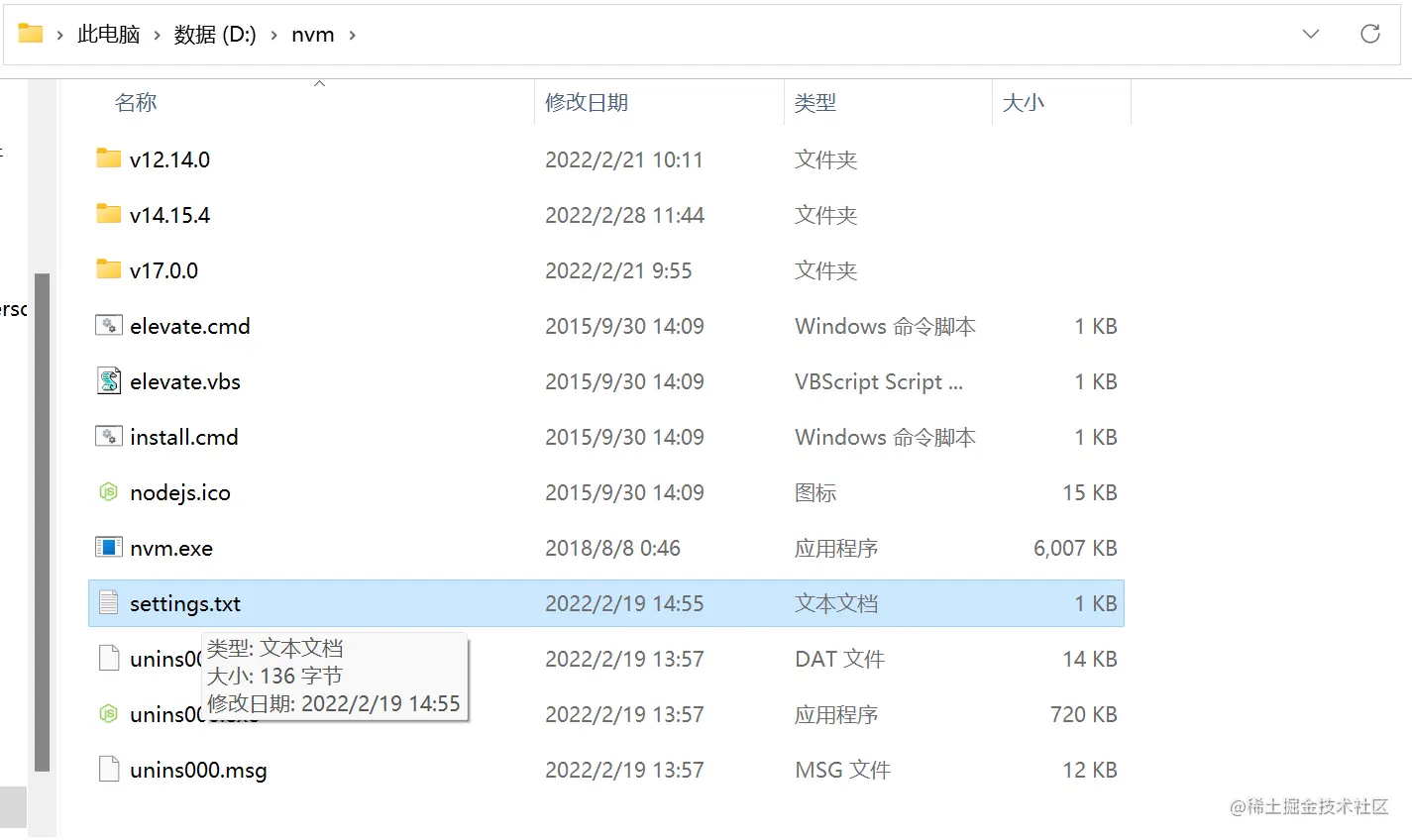Click the 2022/2/21 9:55 date cell
1412x840 pixels.
tap(618, 270)
